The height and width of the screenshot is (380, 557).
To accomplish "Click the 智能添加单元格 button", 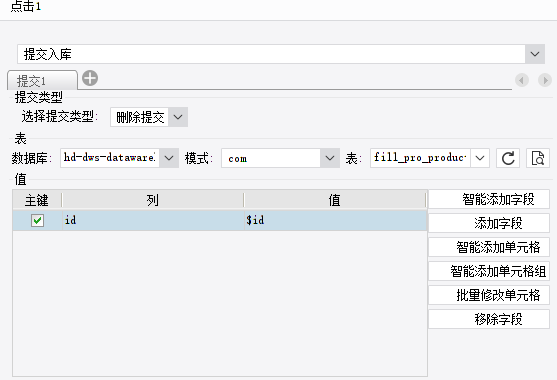I will pyautogui.click(x=489, y=247).
